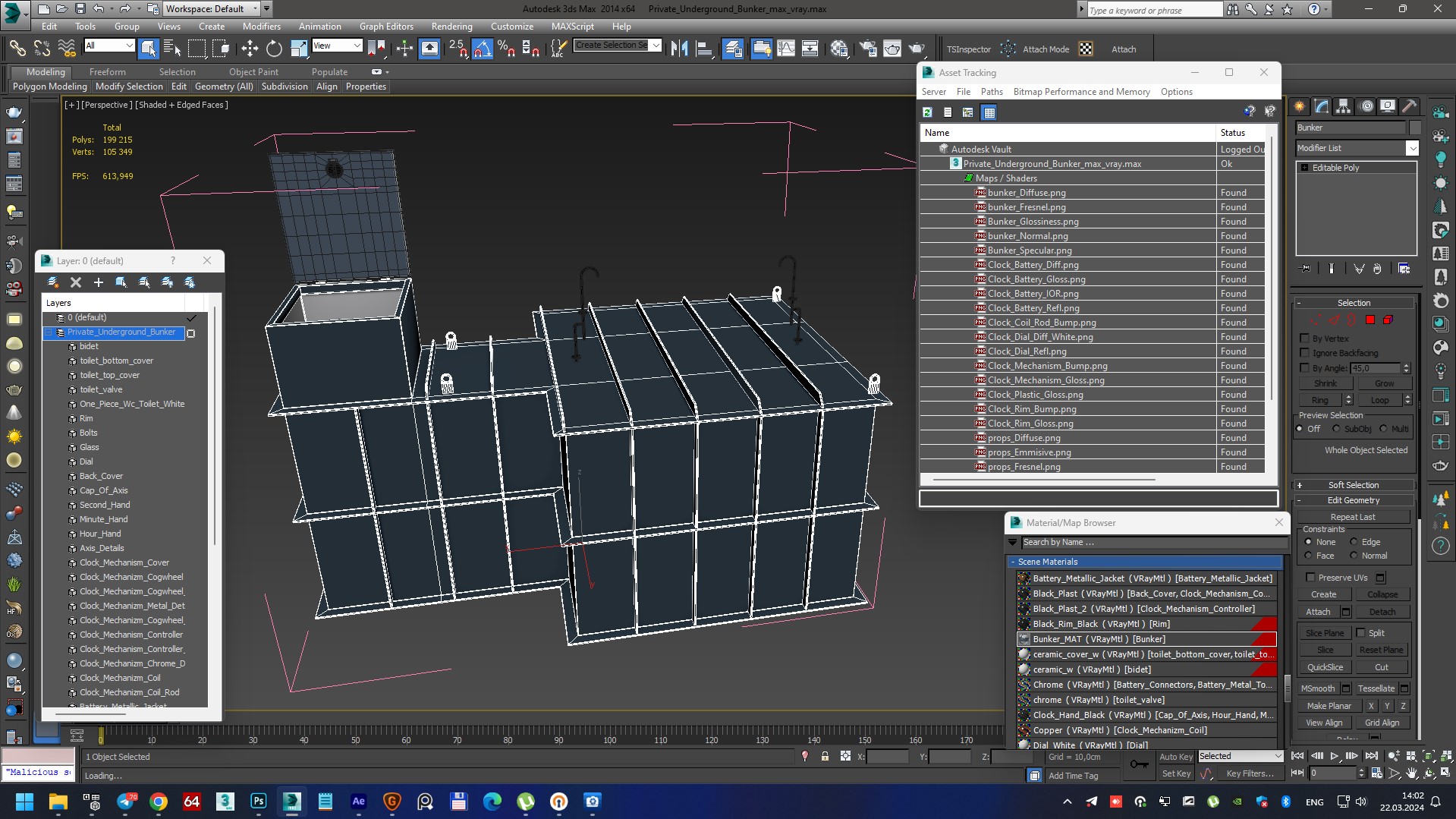
Task: Switch to Freeform ribbon tab
Action: point(107,72)
